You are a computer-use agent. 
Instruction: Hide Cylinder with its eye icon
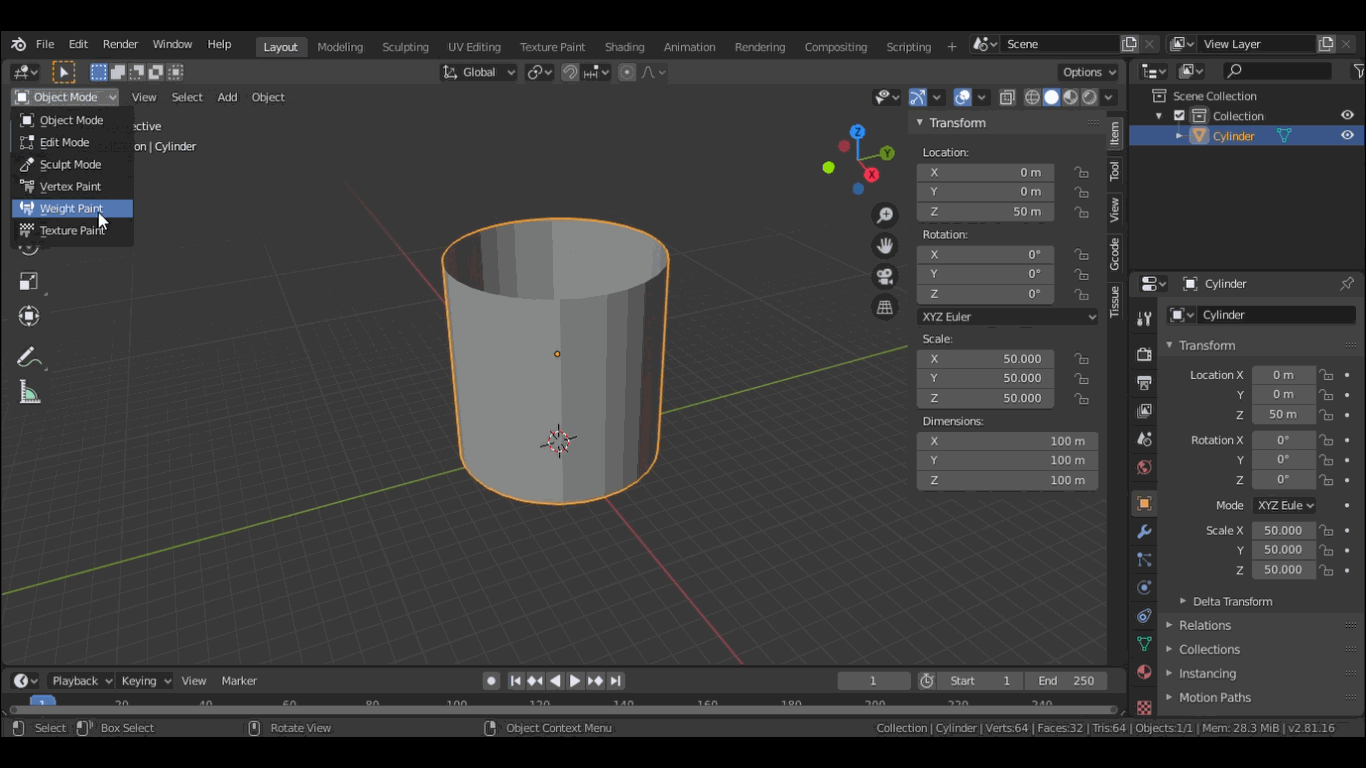click(1347, 136)
